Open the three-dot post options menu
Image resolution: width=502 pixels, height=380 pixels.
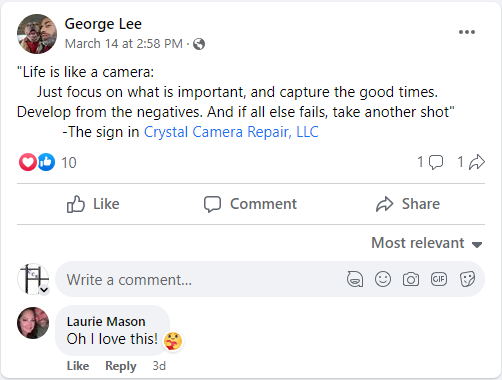point(467,32)
